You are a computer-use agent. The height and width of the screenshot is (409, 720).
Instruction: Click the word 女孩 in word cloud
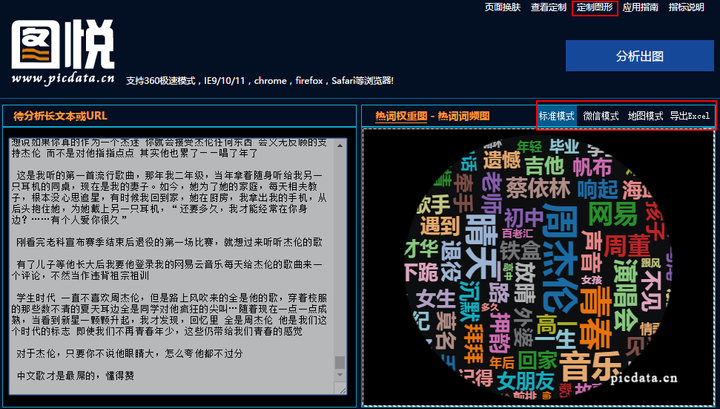pos(591,280)
